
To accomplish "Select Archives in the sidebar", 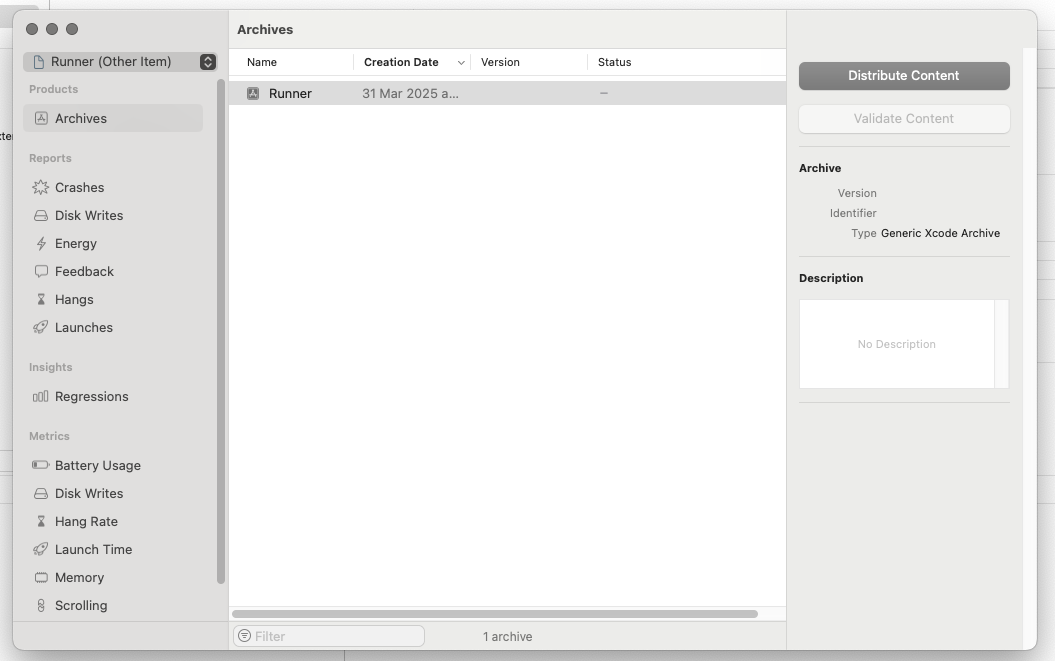I will [x=81, y=118].
